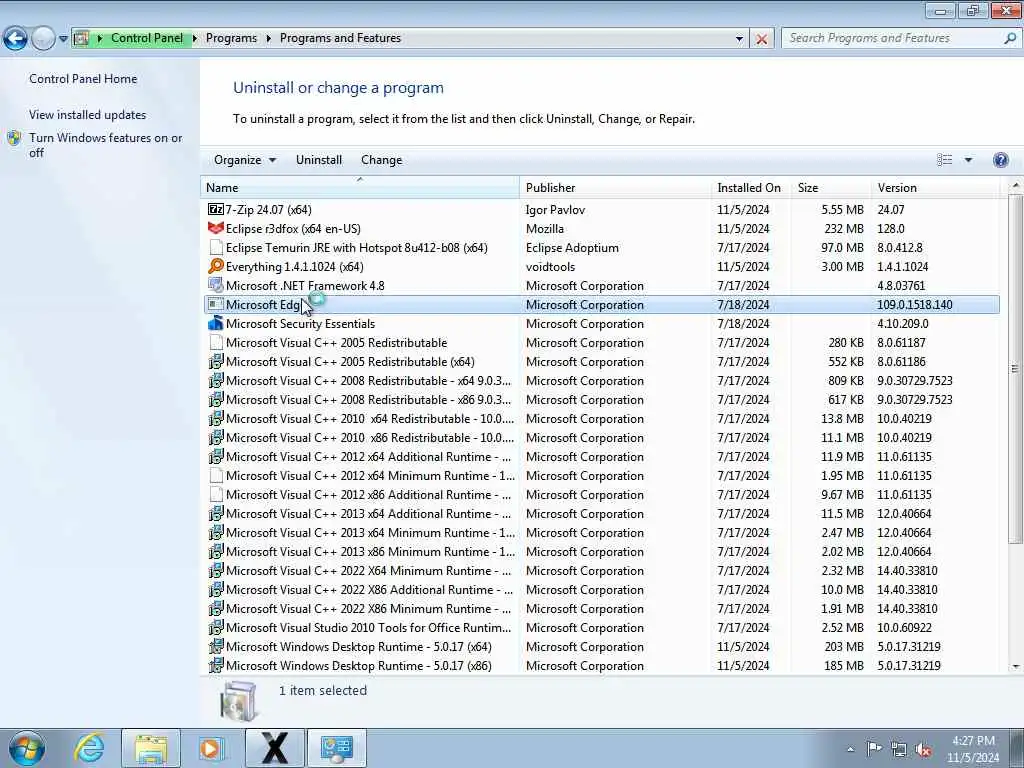This screenshot has height=768, width=1024.
Task: Click the forward navigation arrow
Action: point(43,39)
